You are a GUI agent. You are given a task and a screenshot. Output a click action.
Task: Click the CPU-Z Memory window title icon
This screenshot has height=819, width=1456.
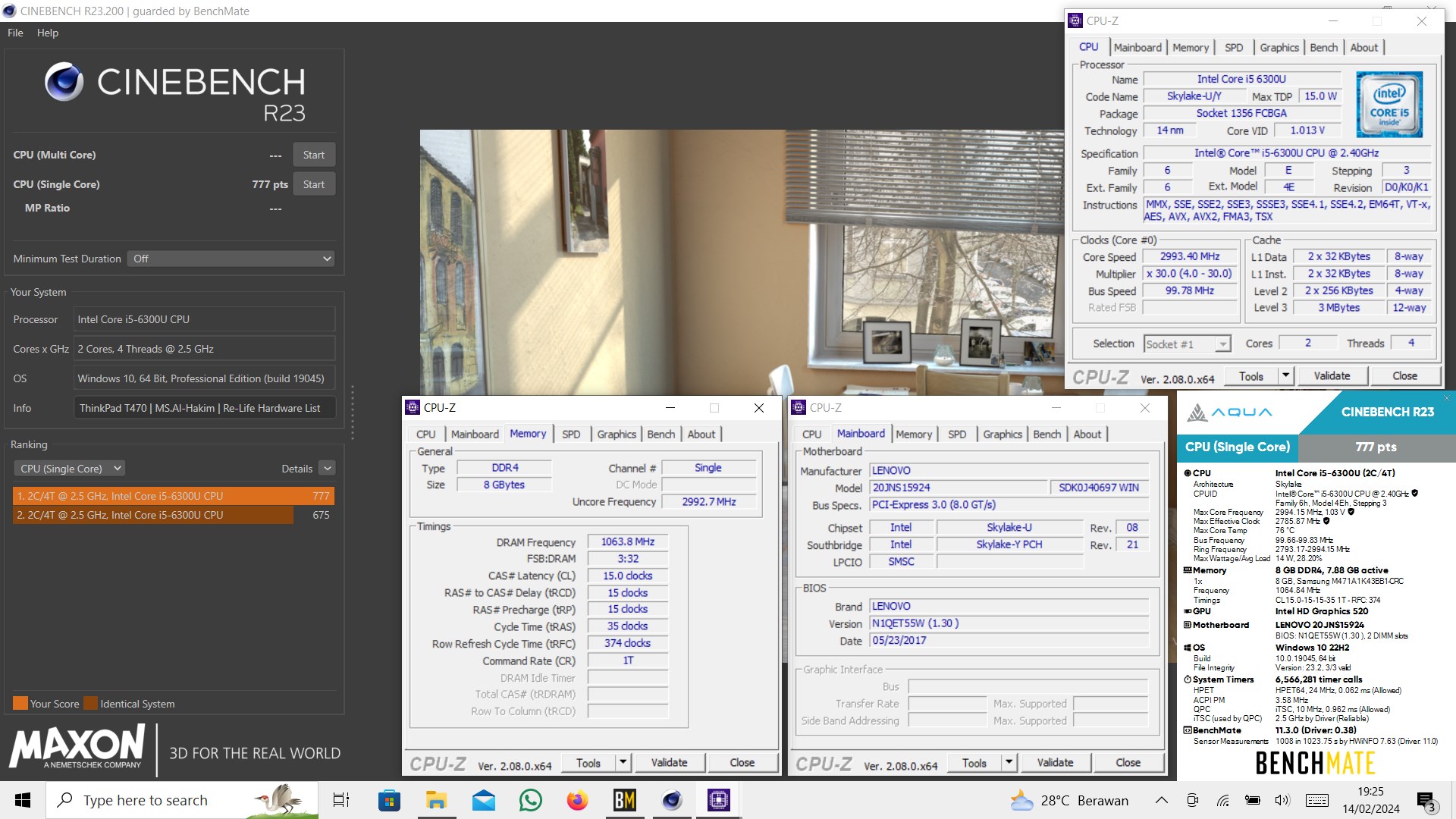click(413, 407)
